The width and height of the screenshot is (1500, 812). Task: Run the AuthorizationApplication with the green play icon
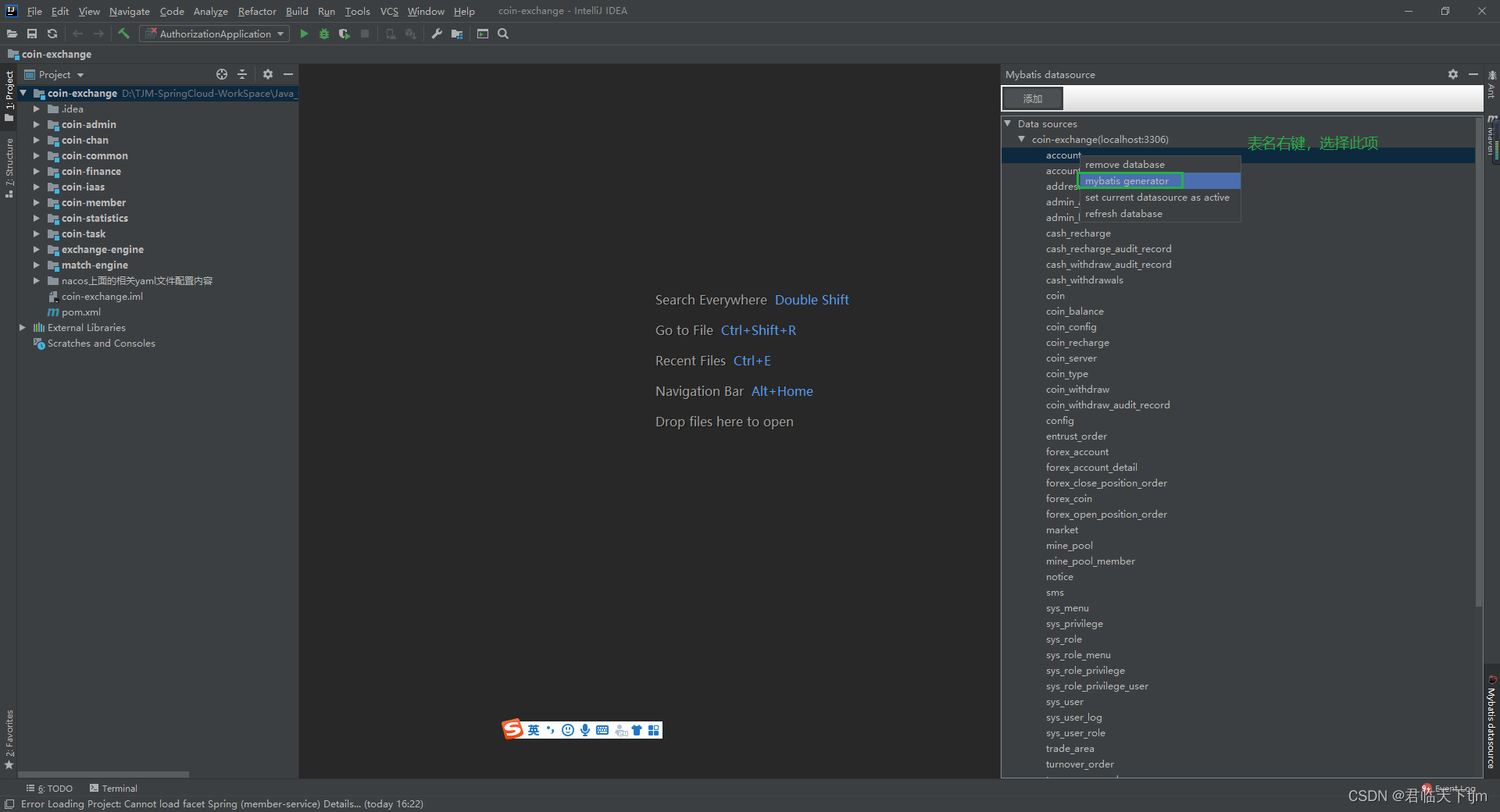(x=304, y=34)
